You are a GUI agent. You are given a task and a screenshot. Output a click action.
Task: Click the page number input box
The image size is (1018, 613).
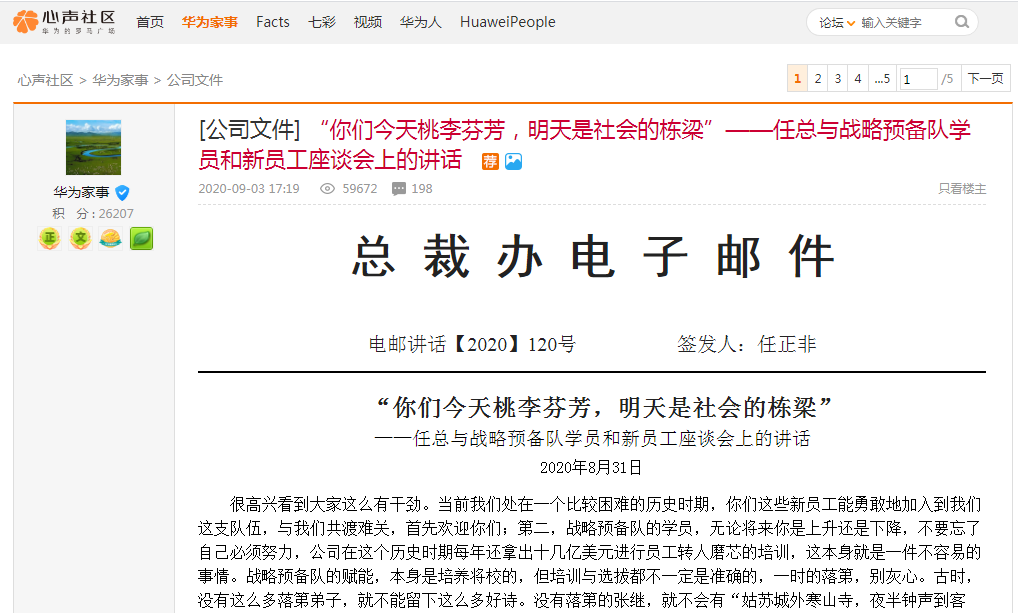click(x=918, y=79)
